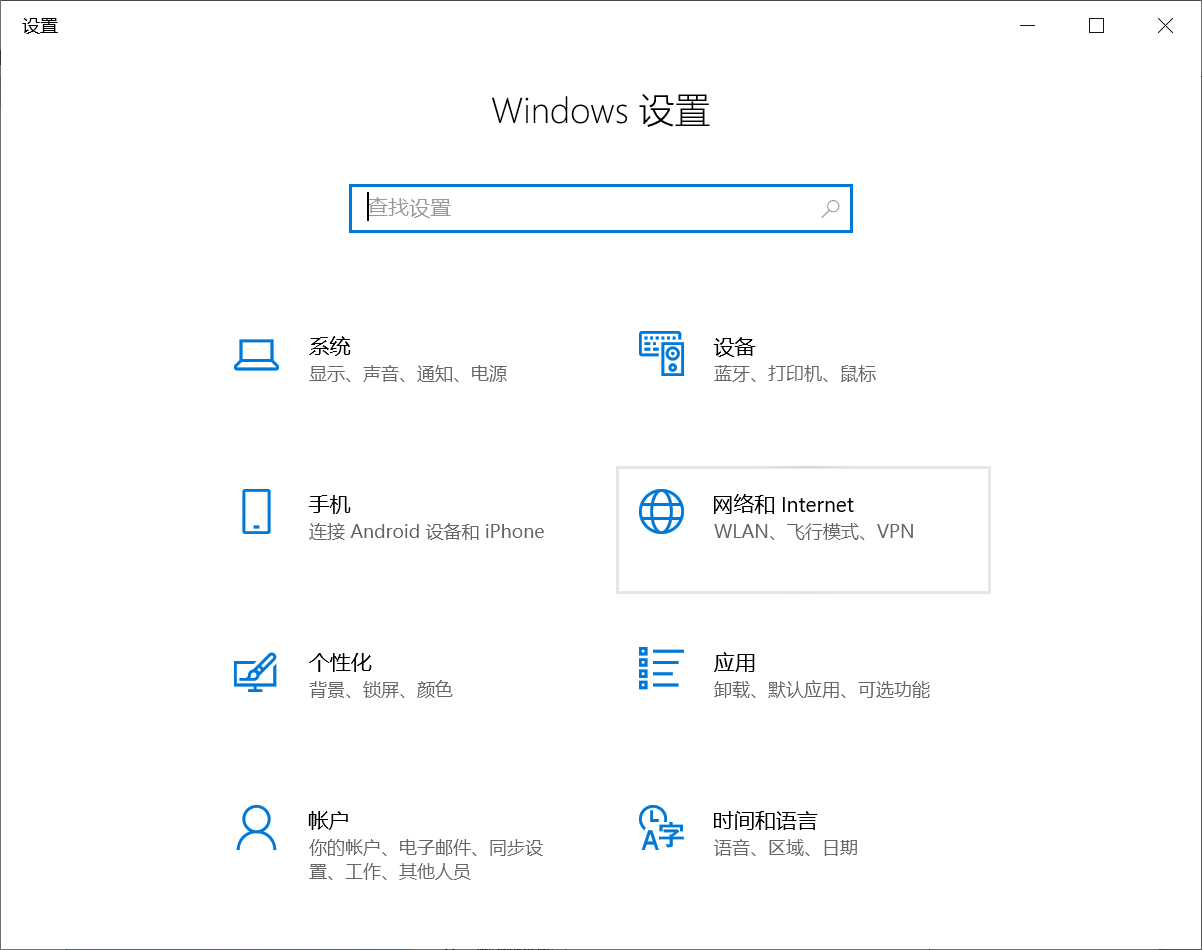
Task: Click the 设备 title text
Action: pyautogui.click(x=735, y=347)
